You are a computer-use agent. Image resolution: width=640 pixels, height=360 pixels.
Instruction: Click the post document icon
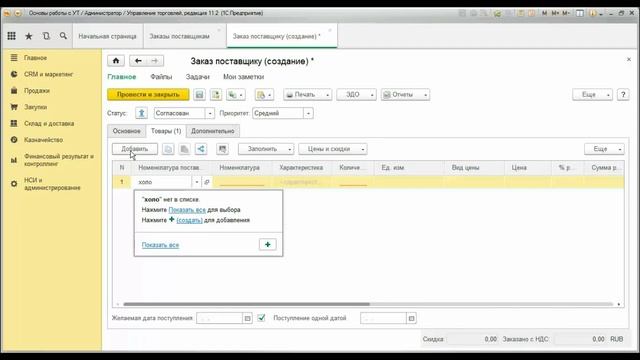(x=216, y=95)
